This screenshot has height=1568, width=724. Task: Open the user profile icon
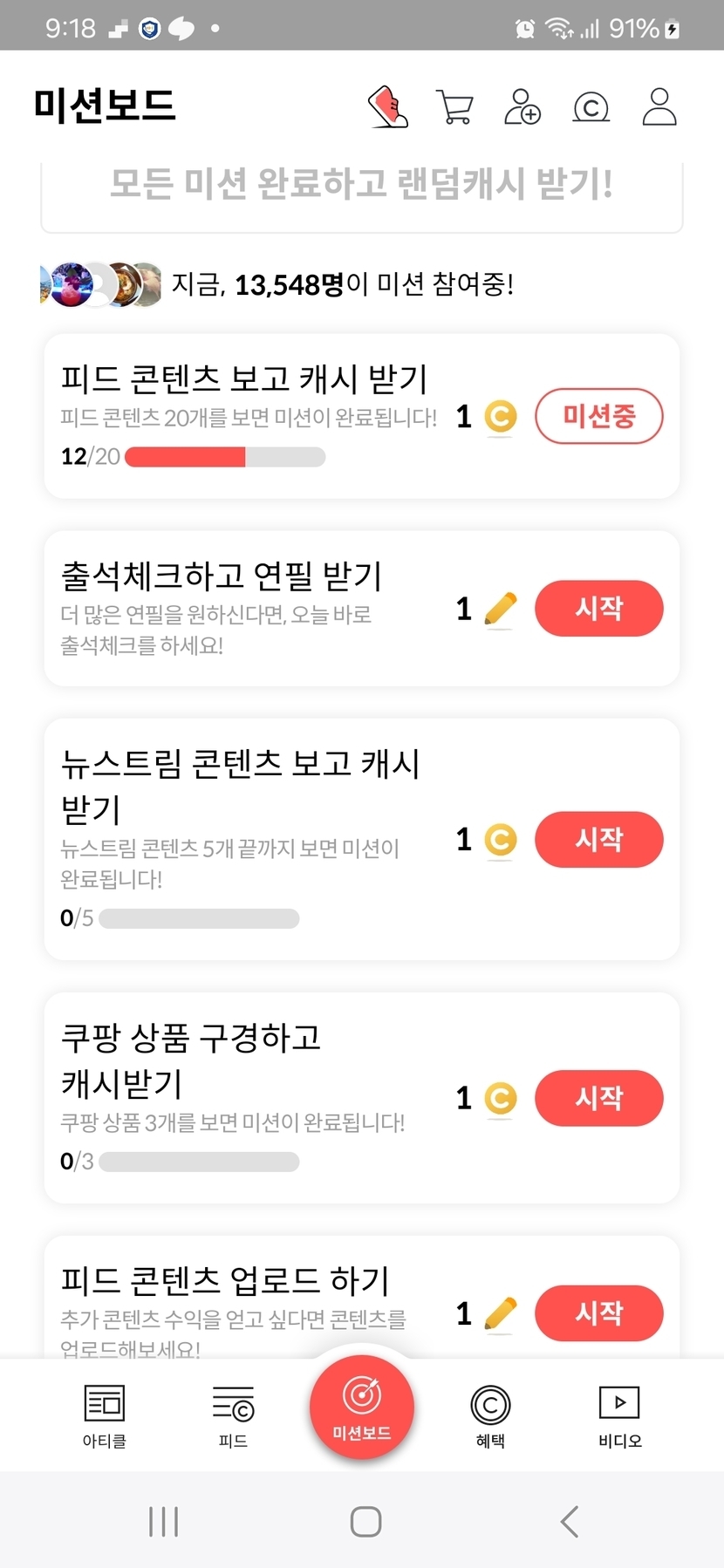[x=659, y=107]
